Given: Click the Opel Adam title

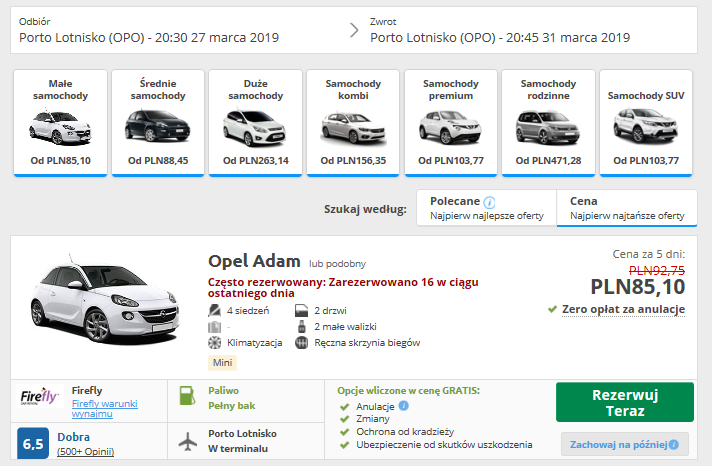Looking at the screenshot, I should coord(254,261).
